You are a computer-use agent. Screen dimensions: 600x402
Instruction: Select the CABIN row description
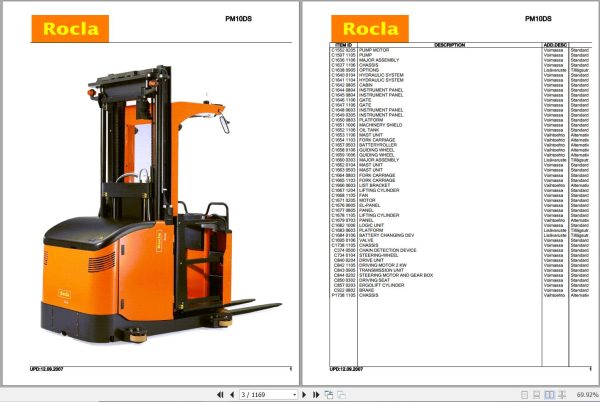click(x=366, y=85)
